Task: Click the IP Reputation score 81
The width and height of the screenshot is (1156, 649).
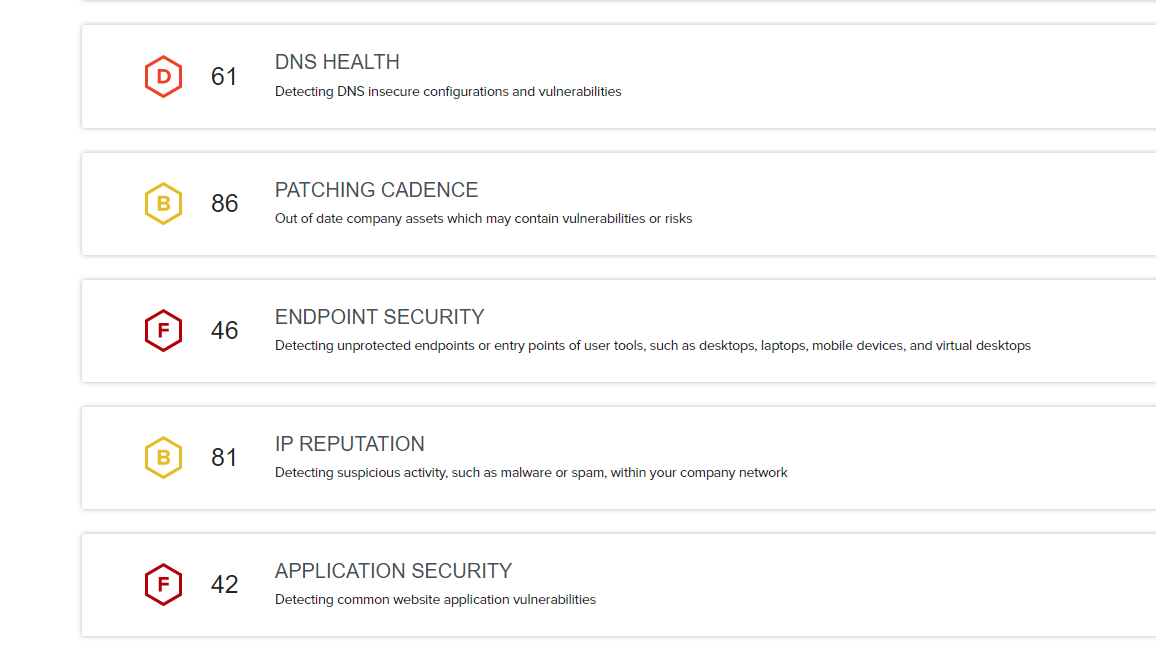Action: pyautogui.click(x=224, y=458)
